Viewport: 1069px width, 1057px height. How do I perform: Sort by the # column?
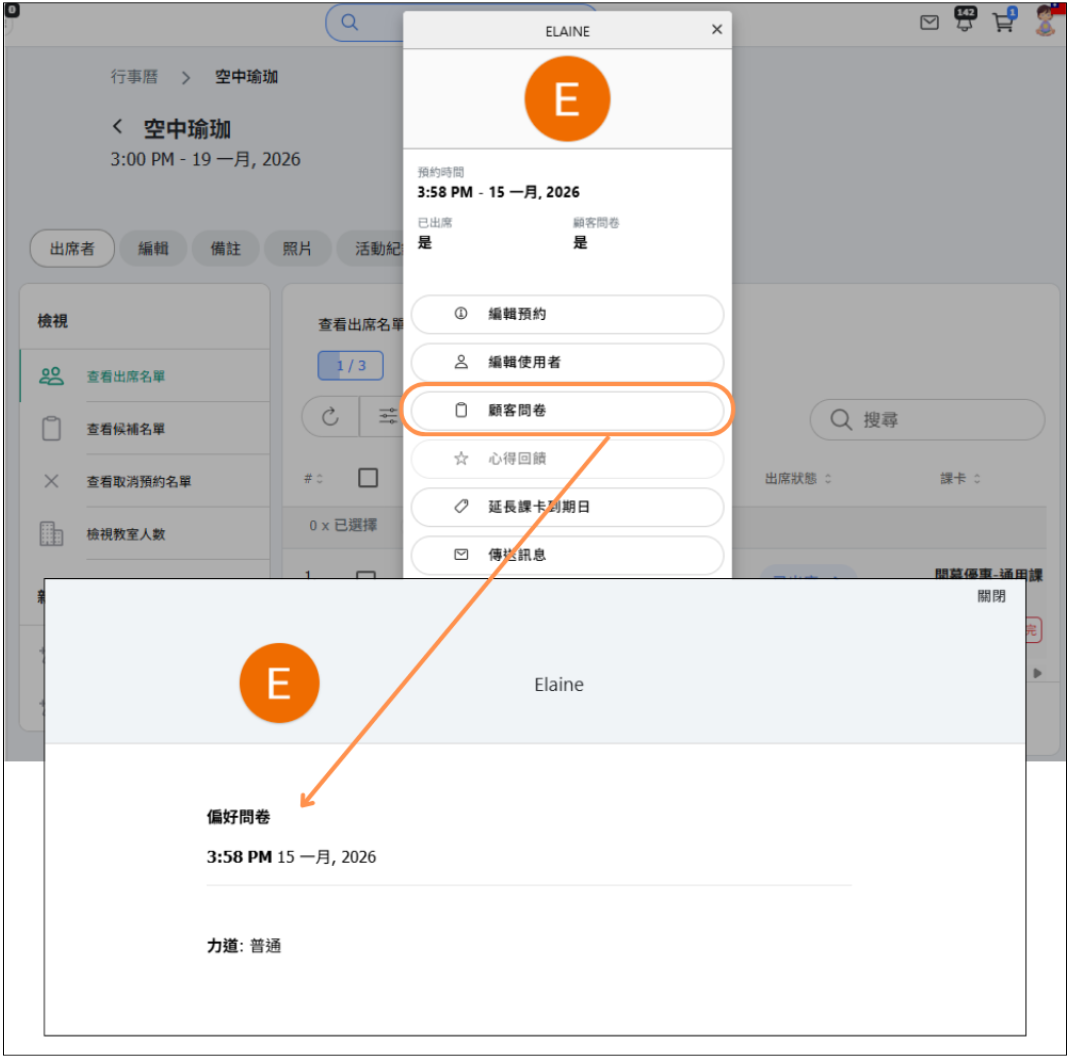click(313, 479)
